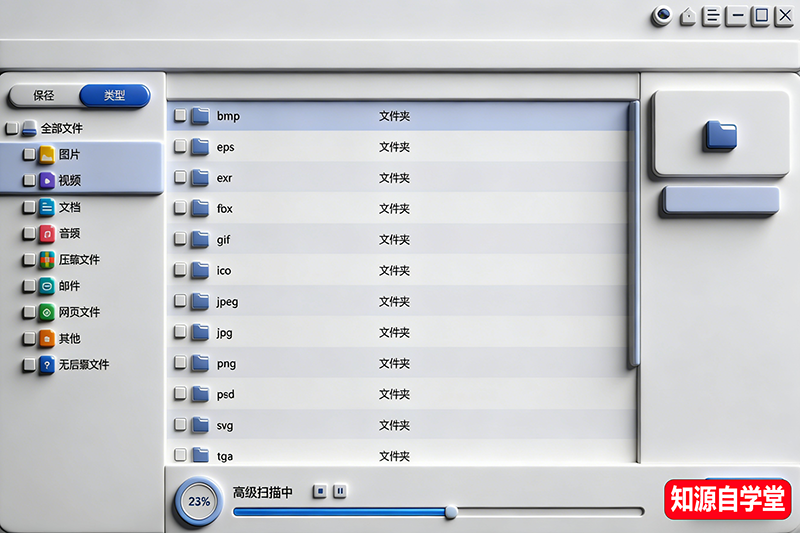Click the home icon in title bar
The image size is (800, 533).
[x=688, y=17]
